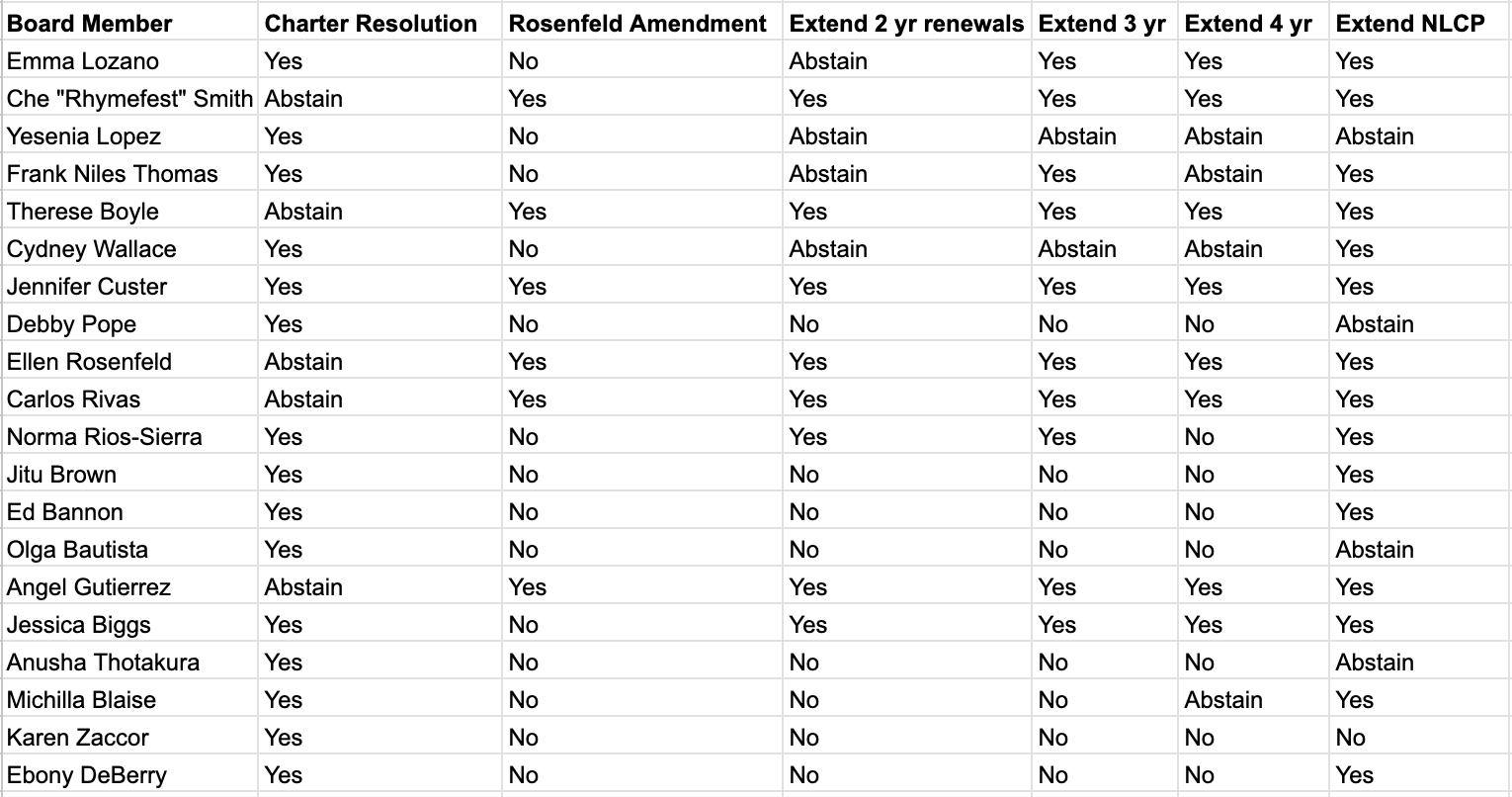The height and width of the screenshot is (797, 1512).
Task: Select the Emma Lozano name cell
Action: (129, 60)
